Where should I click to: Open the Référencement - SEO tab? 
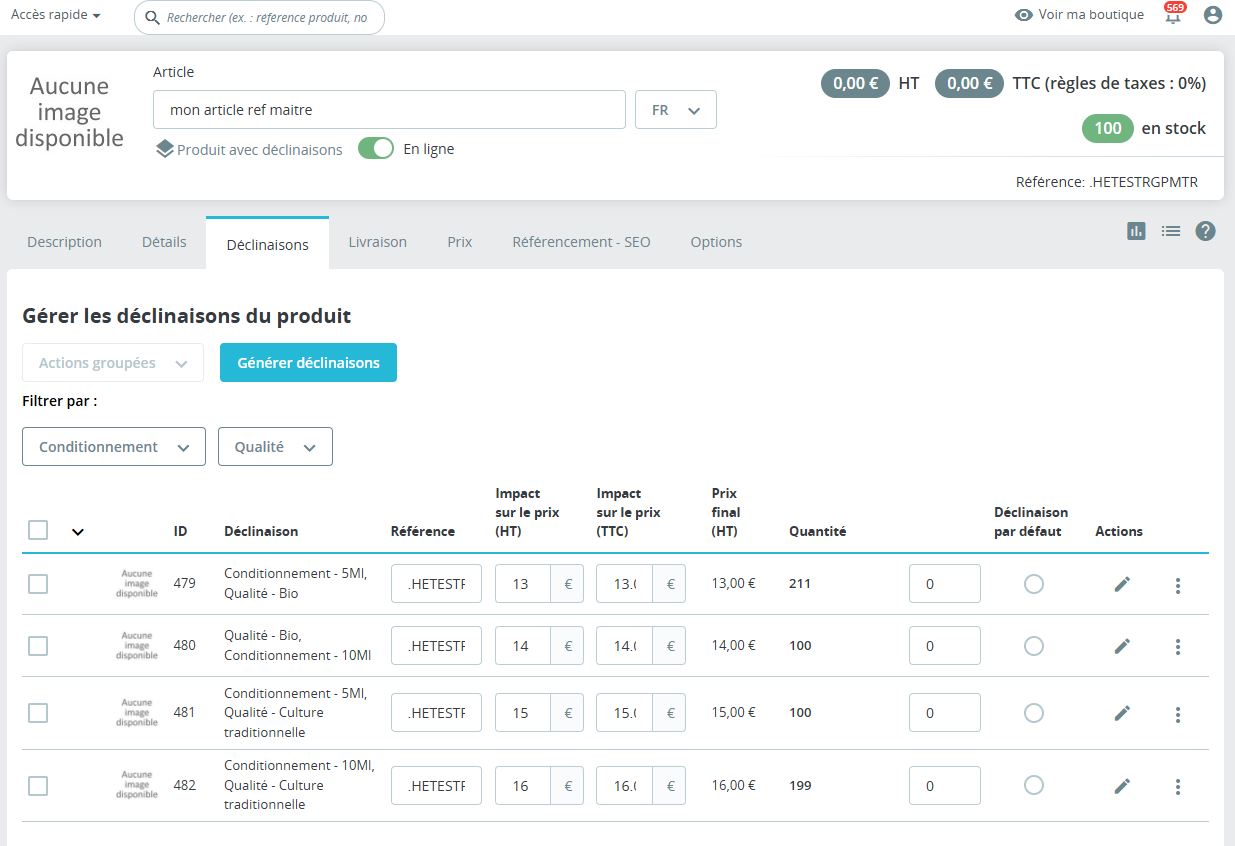(581, 242)
